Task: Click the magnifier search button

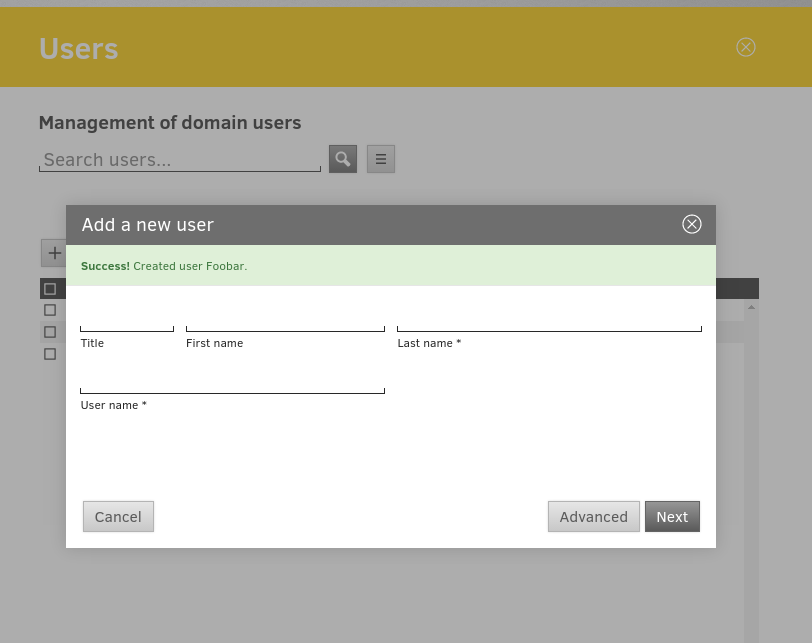Action: pyautogui.click(x=343, y=159)
